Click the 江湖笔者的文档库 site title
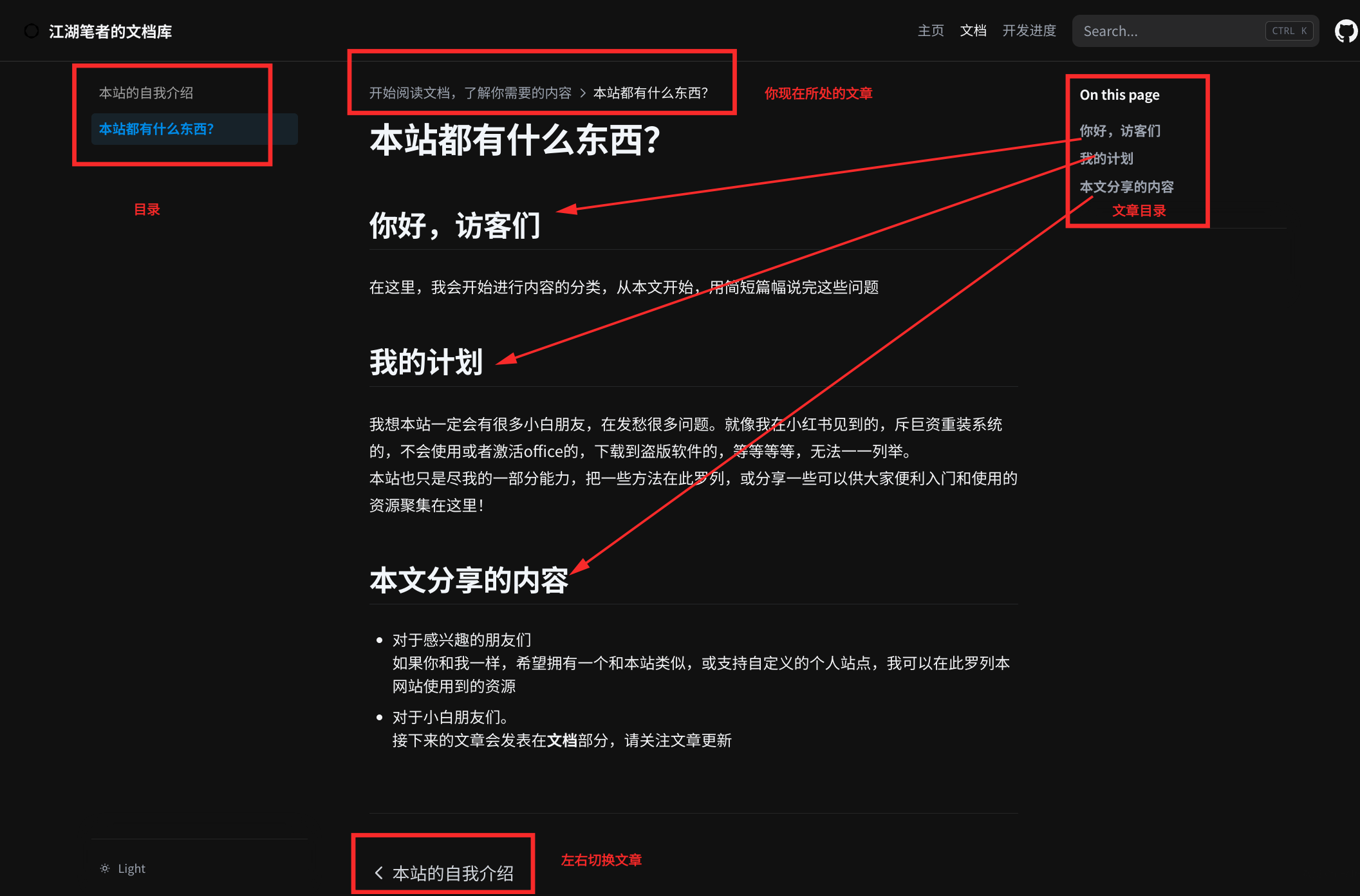Image resolution: width=1360 pixels, height=896 pixels. (x=110, y=32)
